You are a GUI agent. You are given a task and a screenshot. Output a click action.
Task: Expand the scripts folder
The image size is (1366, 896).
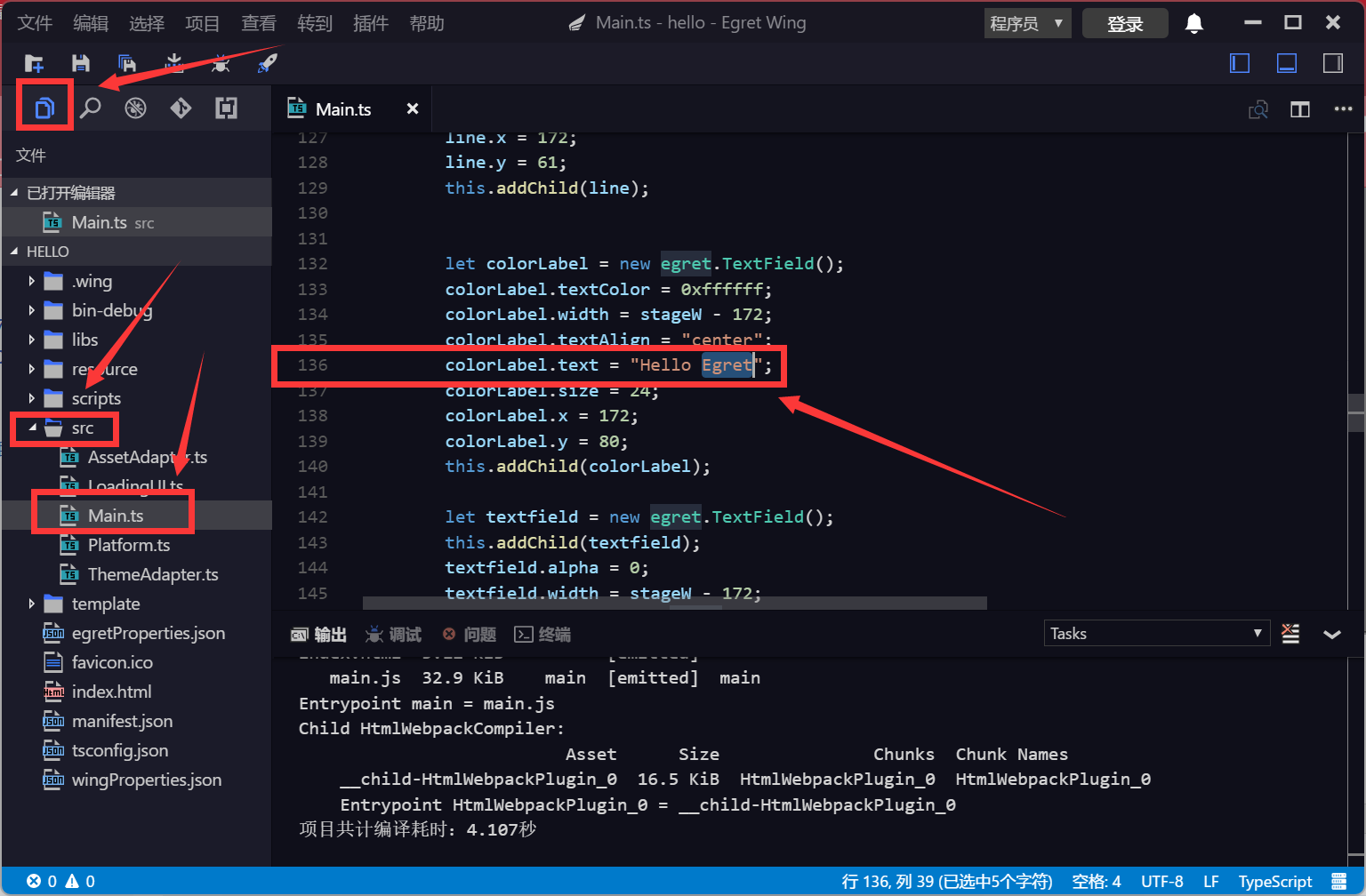tap(31, 398)
